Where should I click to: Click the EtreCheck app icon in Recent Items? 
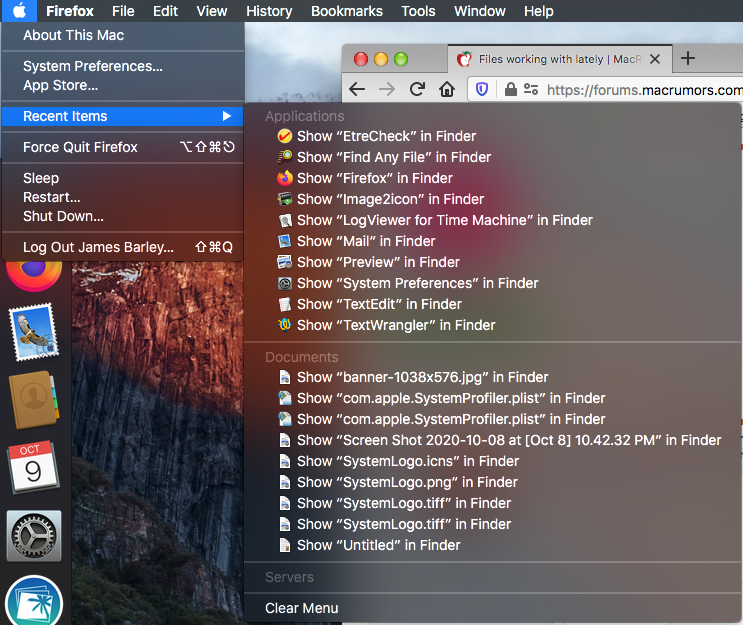(x=285, y=136)
